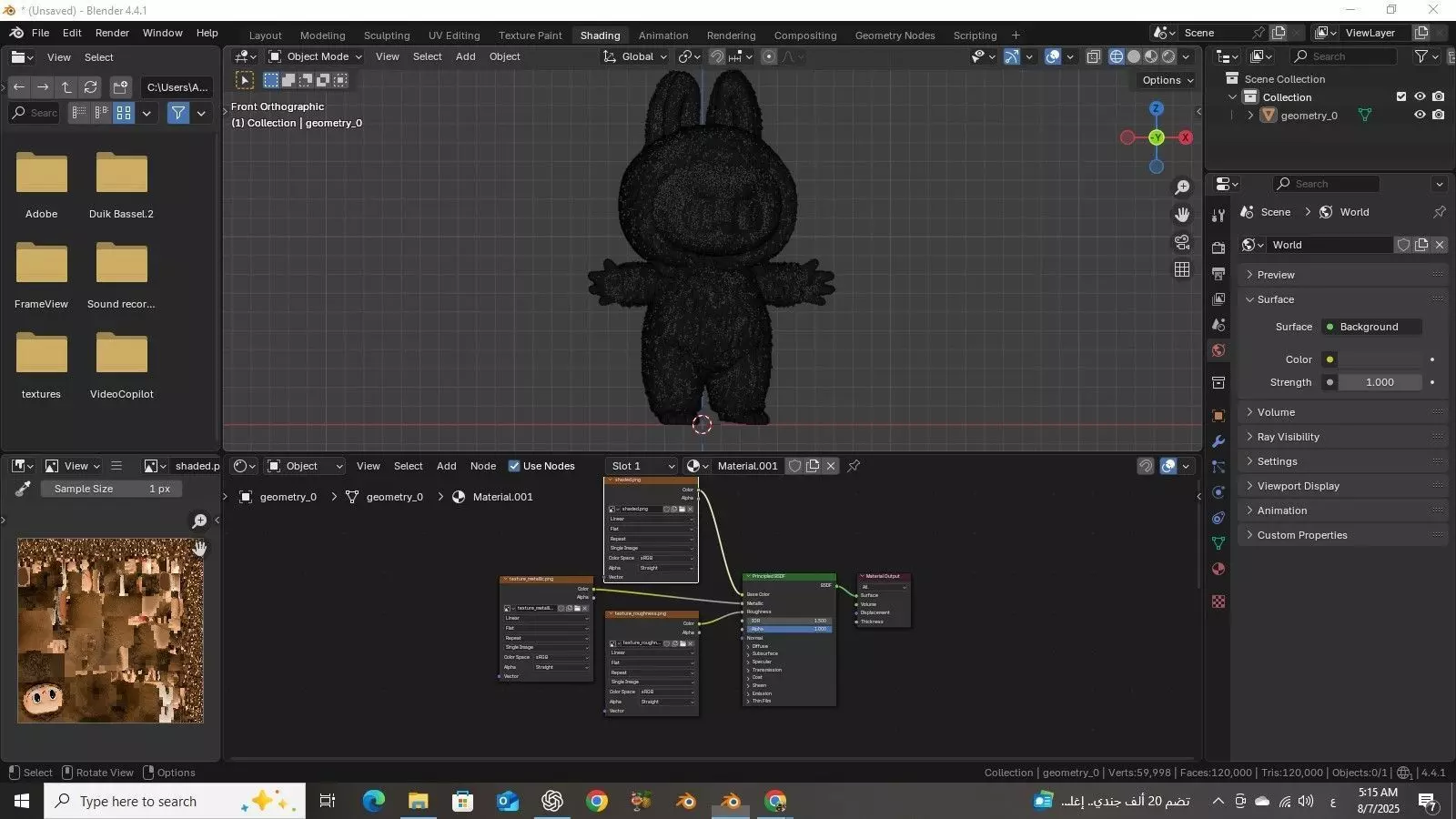Open the Object Data mesh tab
This screenshot has height=819, width=1456.
(1218, 543)
